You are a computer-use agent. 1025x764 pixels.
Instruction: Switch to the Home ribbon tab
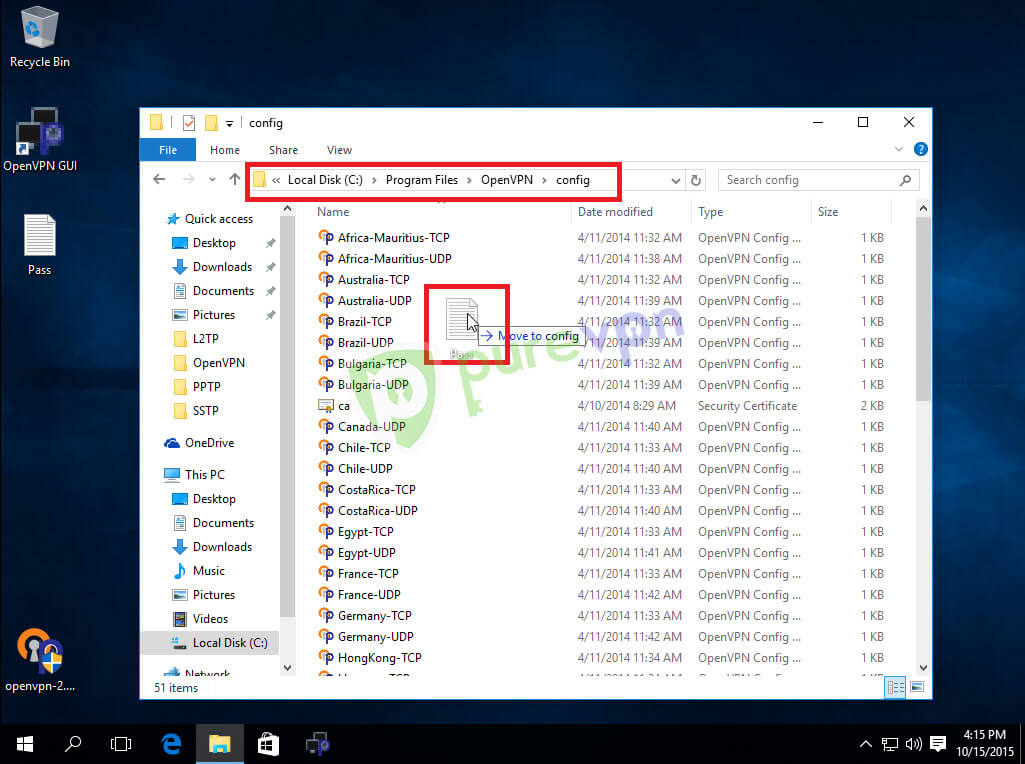225,150
